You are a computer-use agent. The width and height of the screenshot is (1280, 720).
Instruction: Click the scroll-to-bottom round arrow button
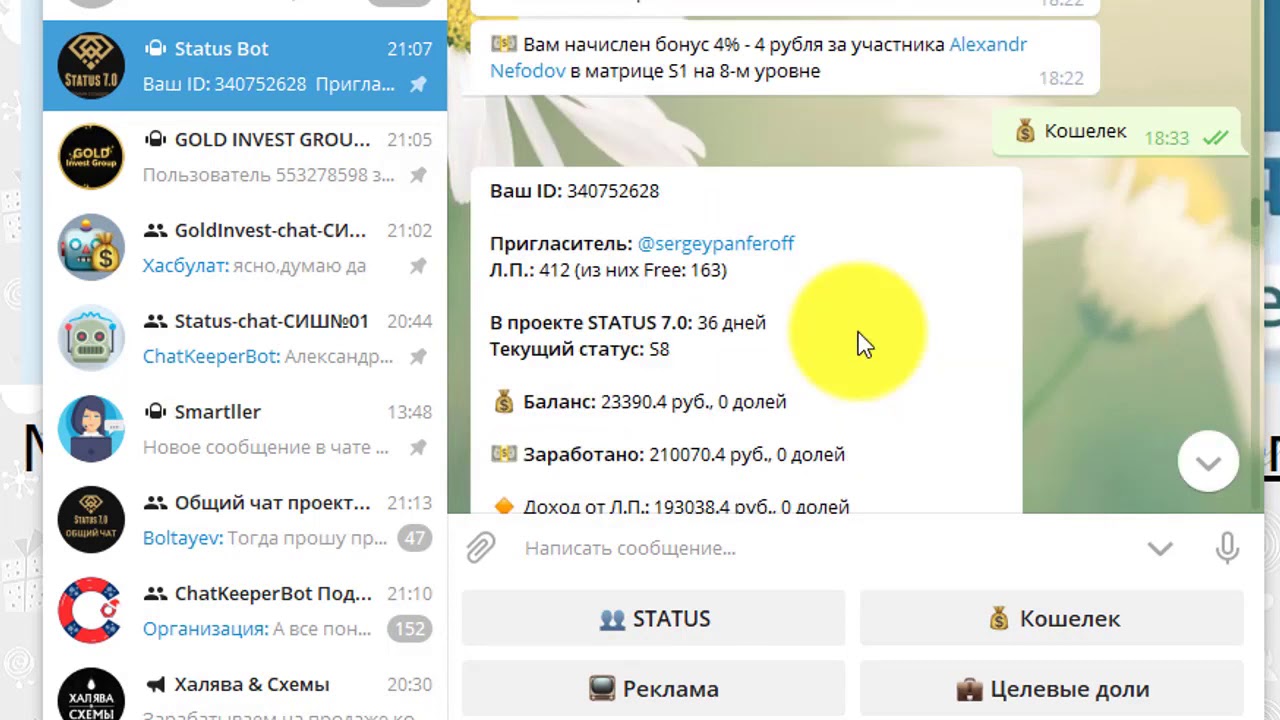coord(1208,462)
